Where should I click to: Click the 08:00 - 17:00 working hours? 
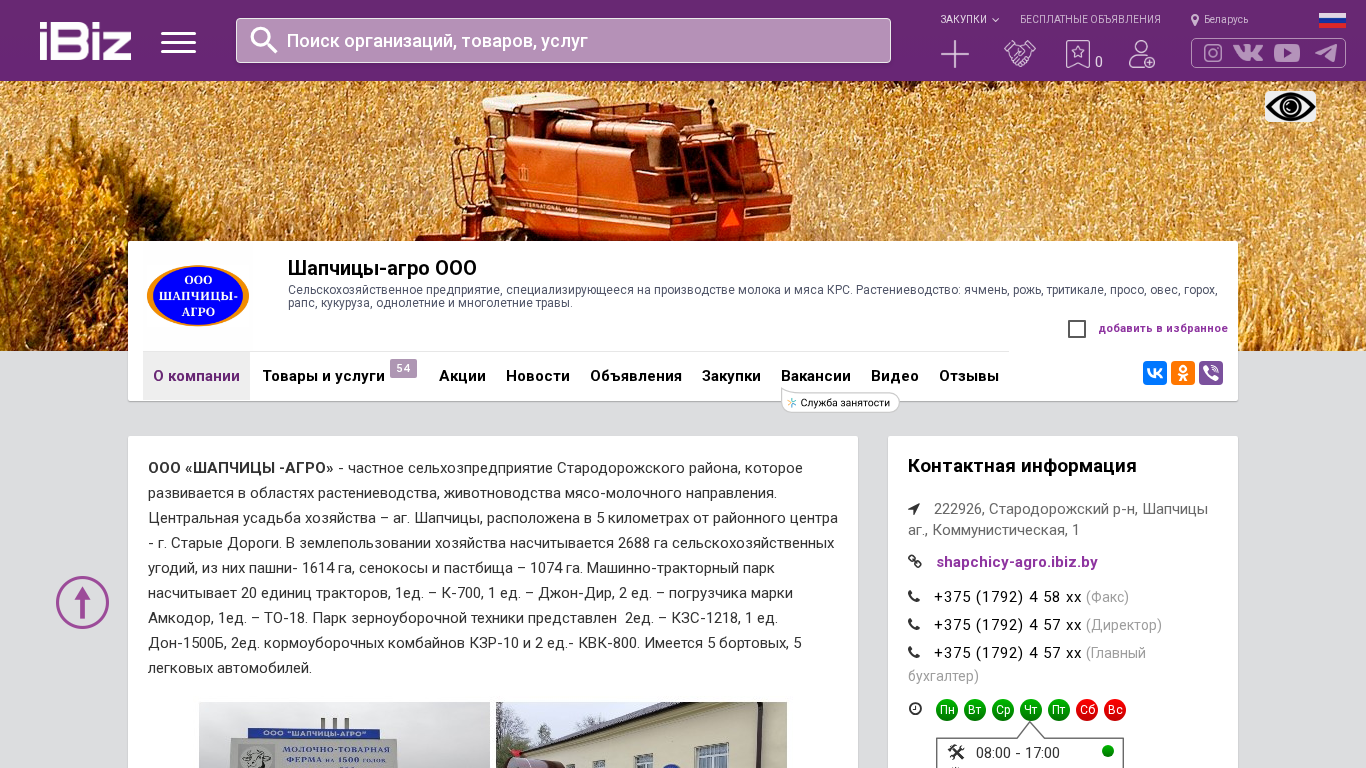click(x=1018, y=753)
